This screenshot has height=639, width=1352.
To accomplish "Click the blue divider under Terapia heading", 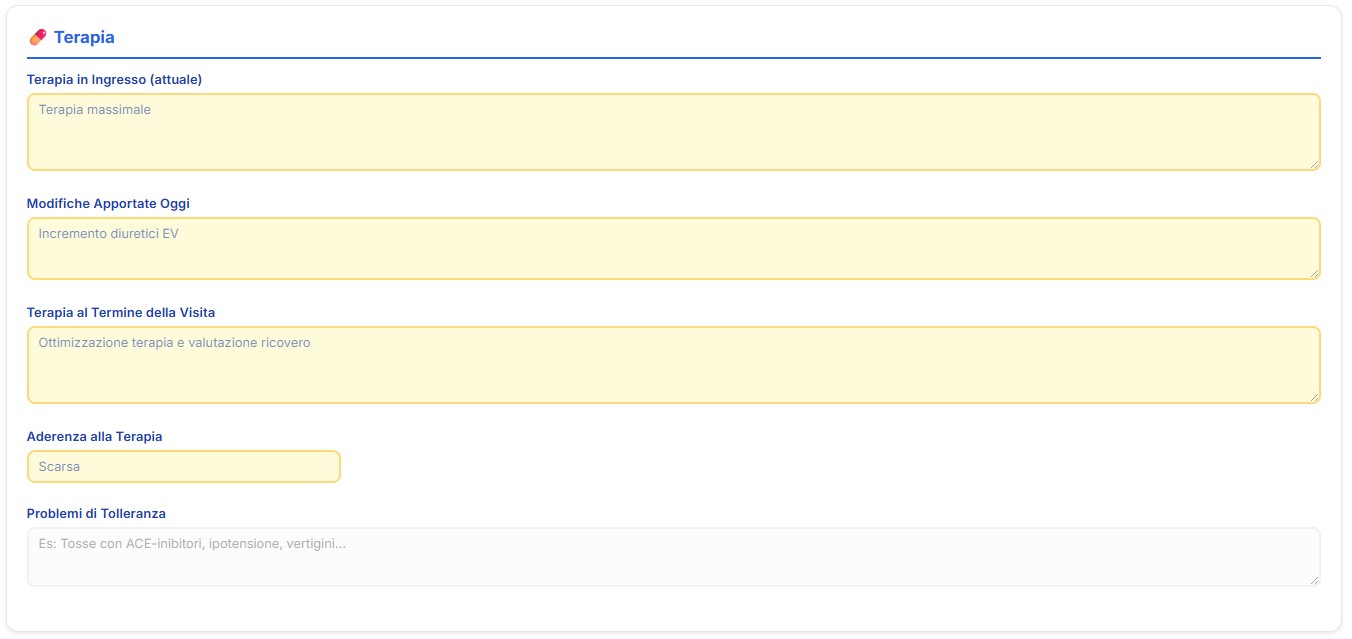I will point(673,58).
